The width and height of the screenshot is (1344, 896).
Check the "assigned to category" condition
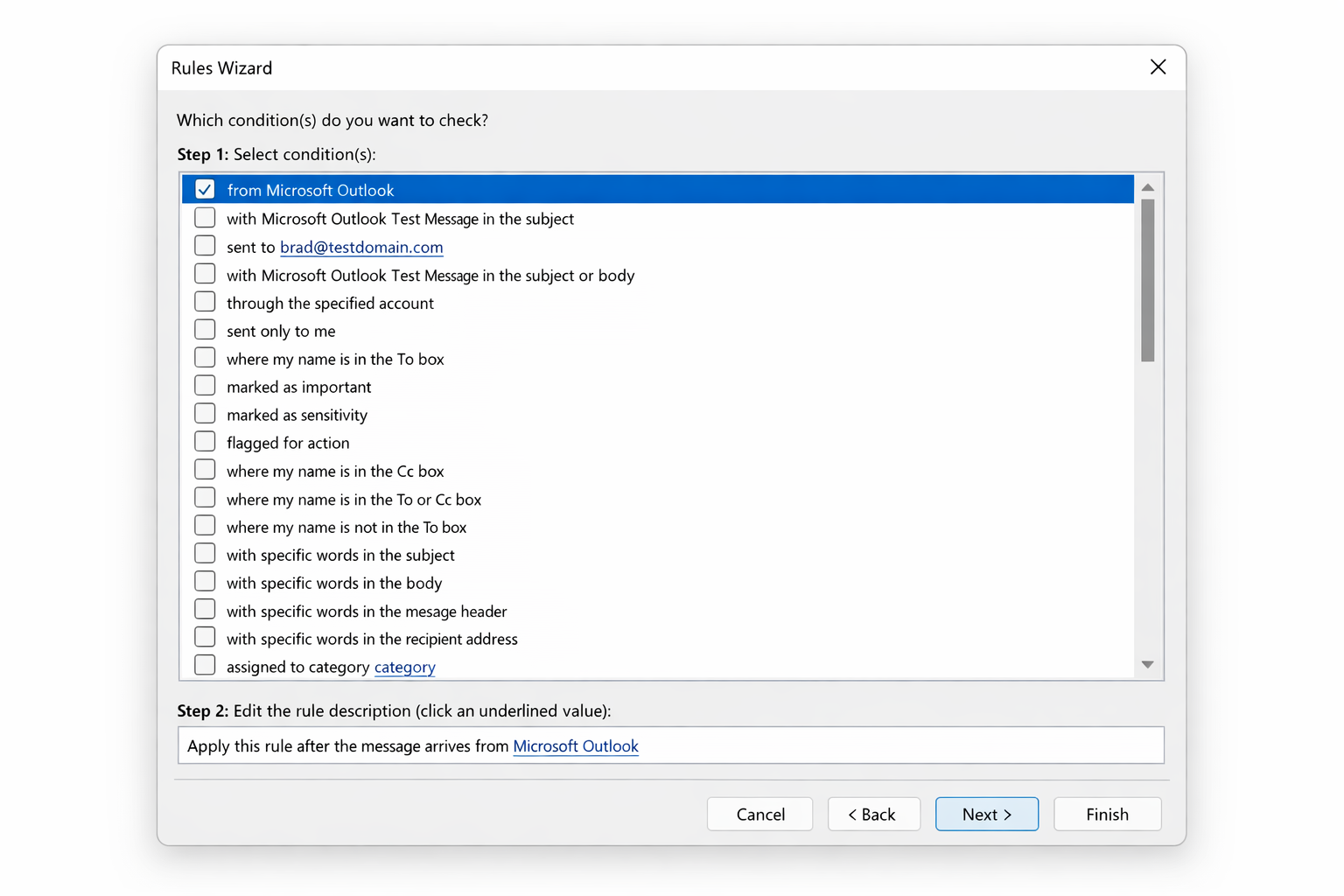[x=204, y=664]
